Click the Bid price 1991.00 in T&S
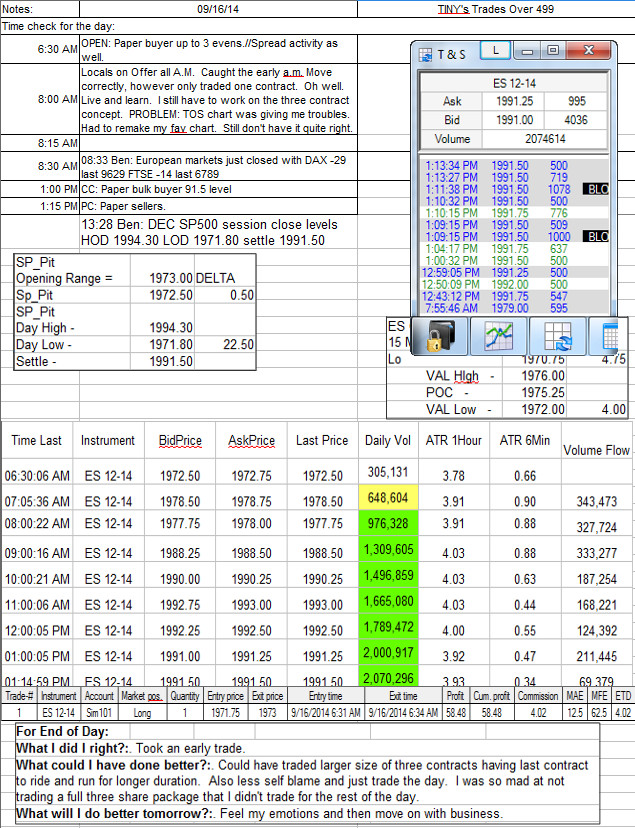Image resolution: width=635 pixels, height=828 pixels. click(514, 120)
